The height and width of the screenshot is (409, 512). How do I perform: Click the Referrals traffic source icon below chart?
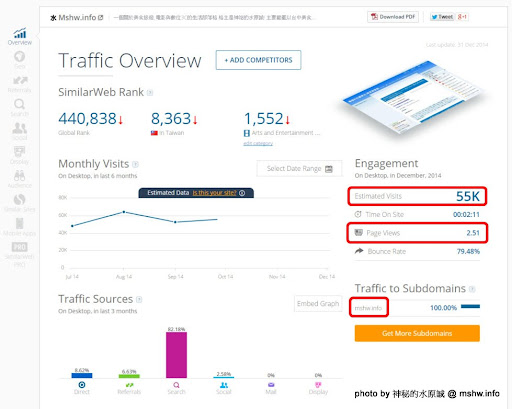coord(129,385)
